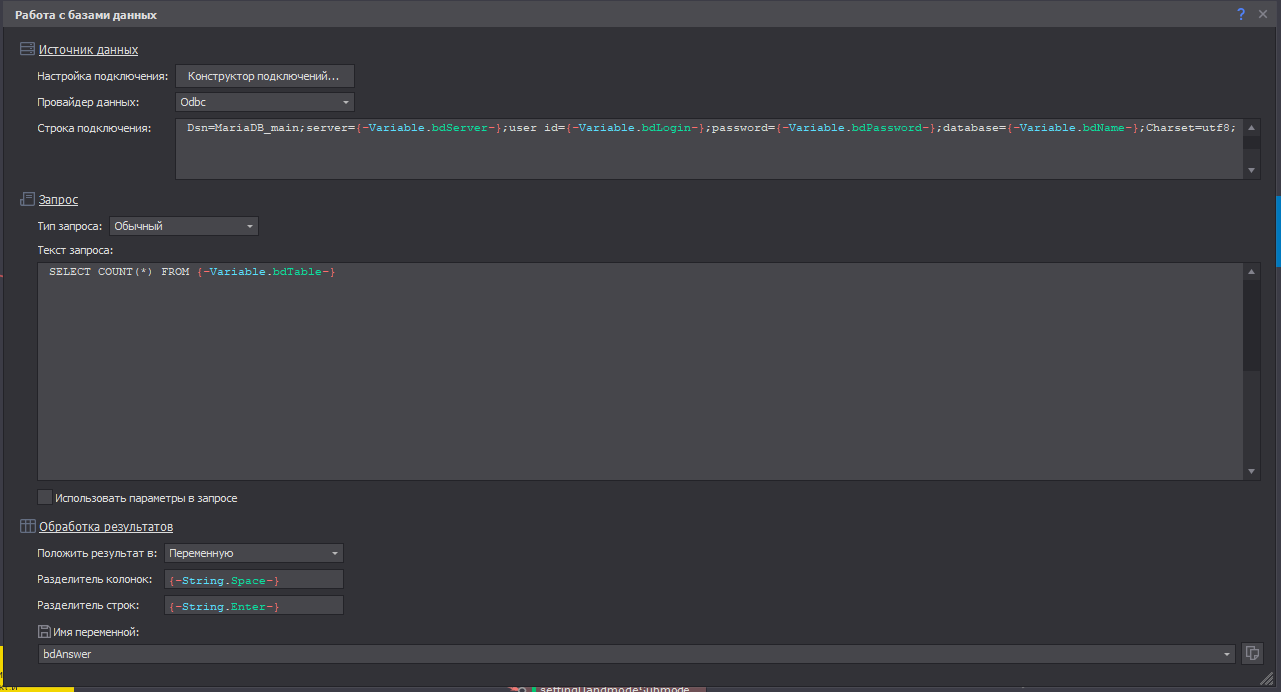Click the data source section icon

click(x=27, y=49)
